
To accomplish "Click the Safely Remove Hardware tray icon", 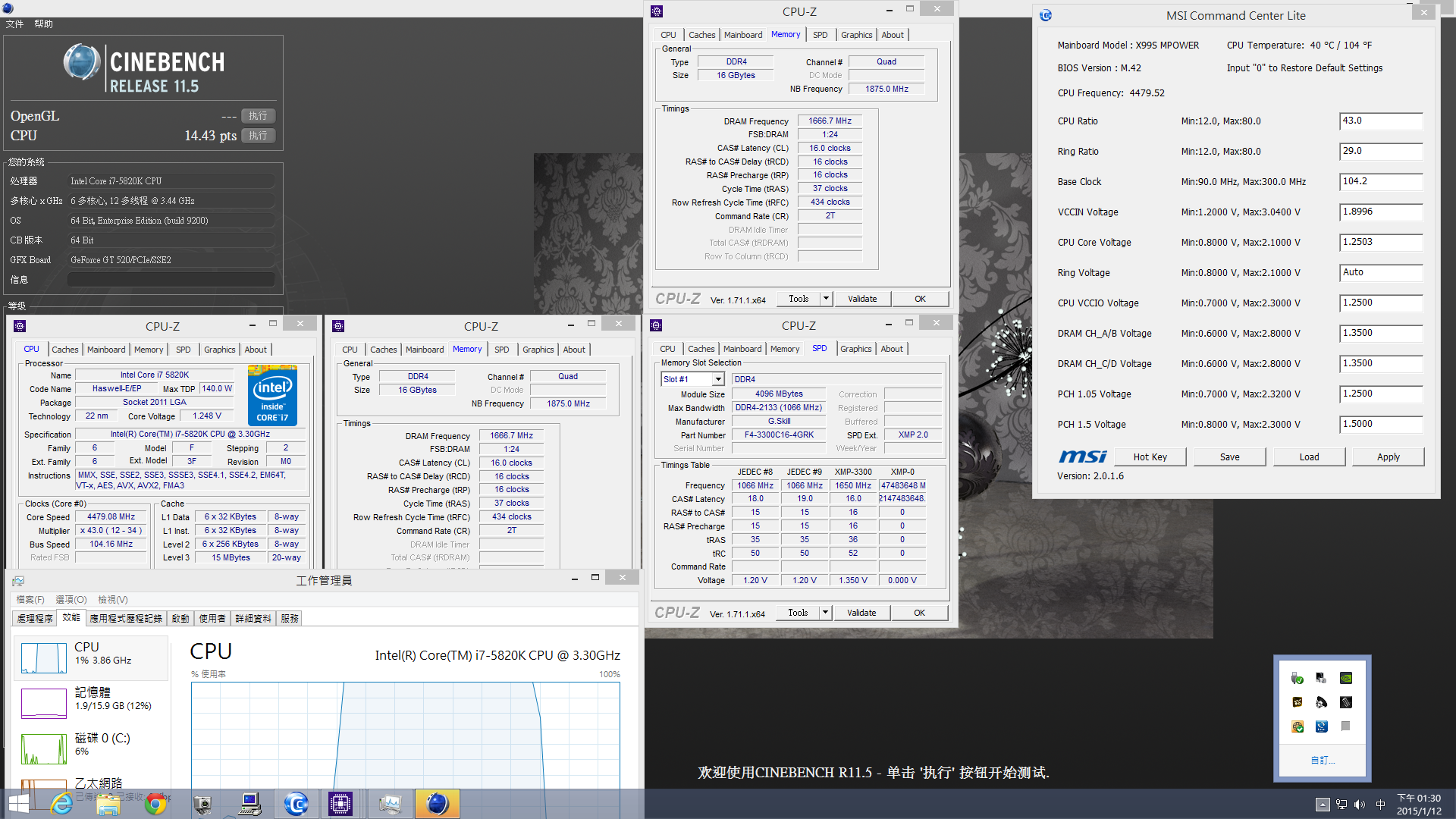I will pyautogui.click(x=1298, y=678).
